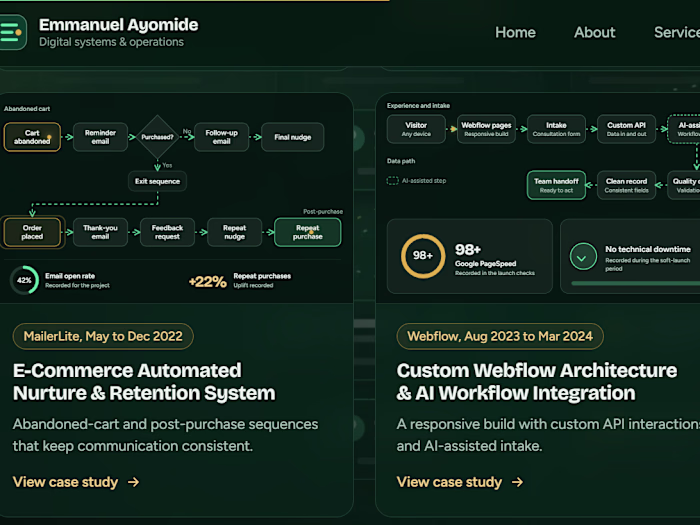Click the Post-purchase diagram label
This screenshot has height=525, width=700.
click(323, 211)
